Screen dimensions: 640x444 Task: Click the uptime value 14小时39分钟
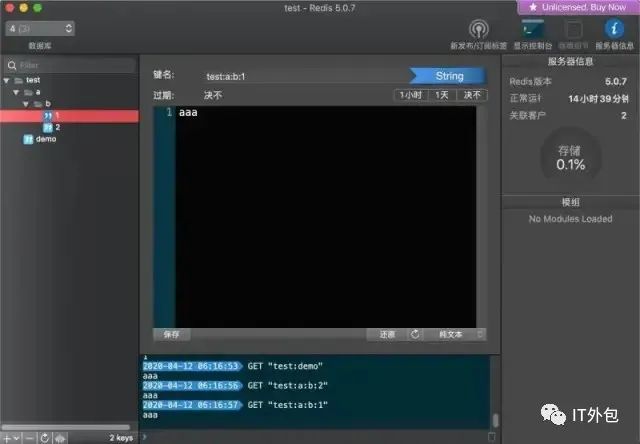point(598,99)
